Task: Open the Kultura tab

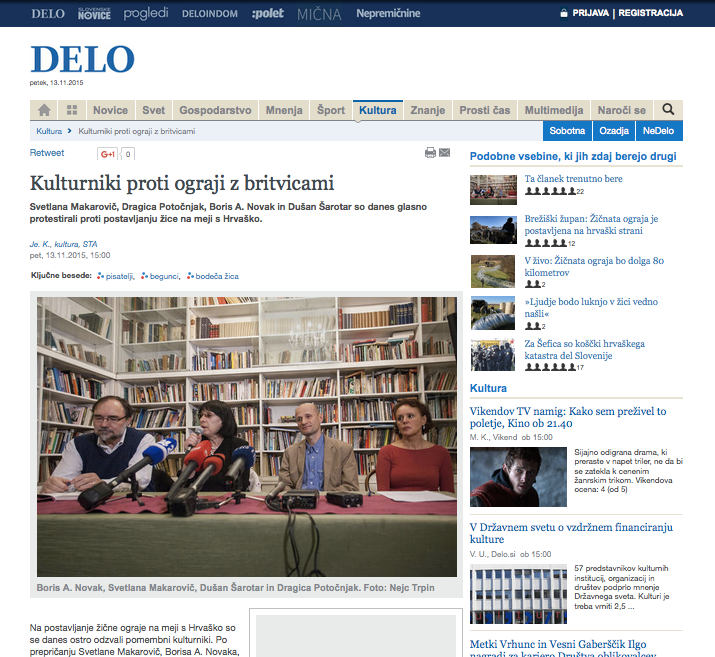Action: 378,110
